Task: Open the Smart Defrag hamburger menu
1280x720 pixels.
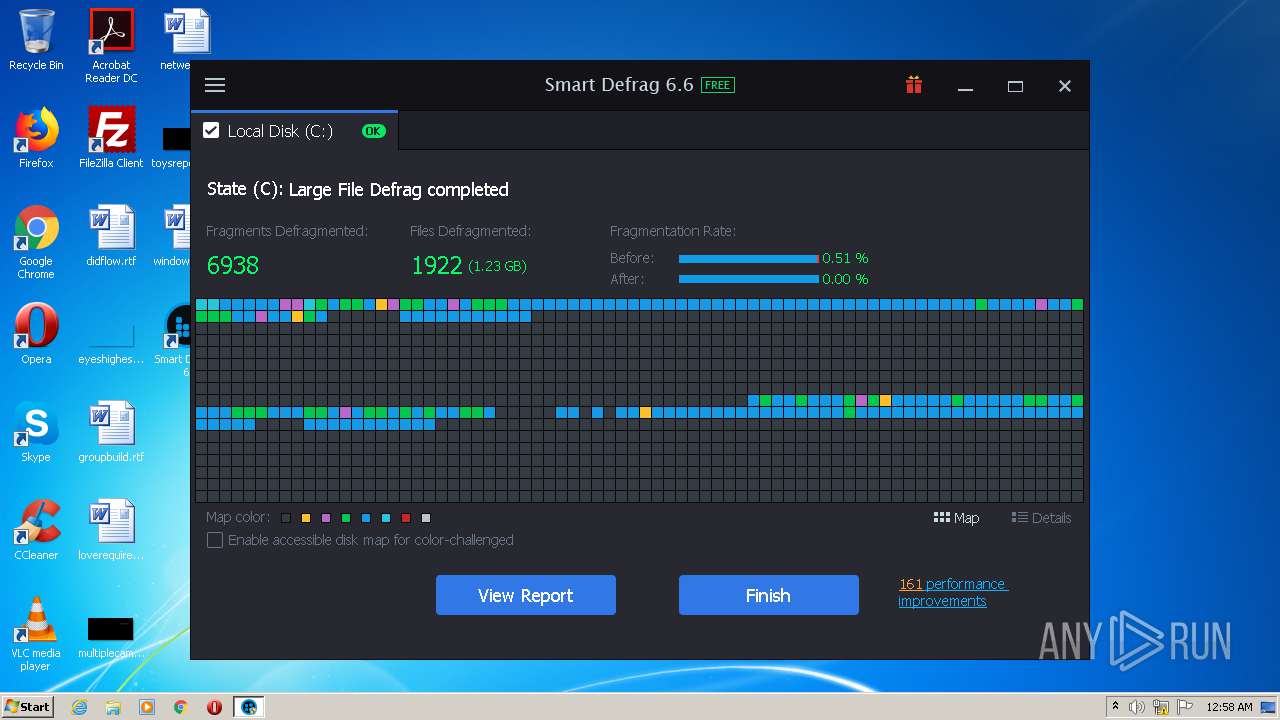Action: coord(215,85)
